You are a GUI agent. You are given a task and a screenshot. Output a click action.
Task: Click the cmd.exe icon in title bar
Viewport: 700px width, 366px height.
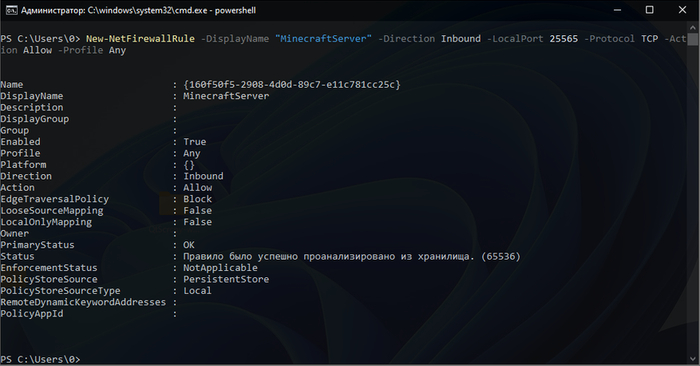pos(12,10)
